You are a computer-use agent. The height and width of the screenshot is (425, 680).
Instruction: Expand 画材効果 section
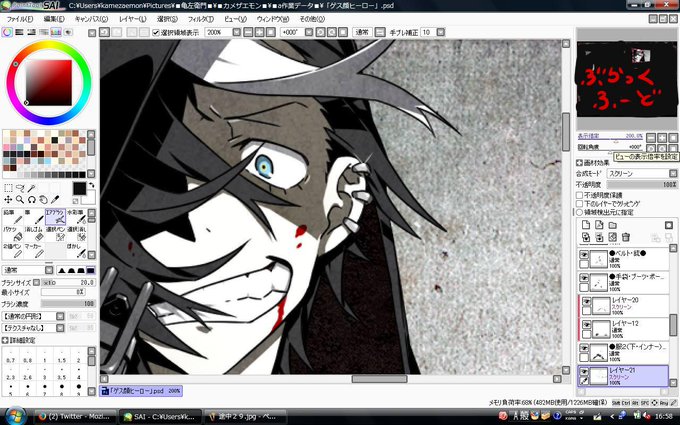(579, 163)
